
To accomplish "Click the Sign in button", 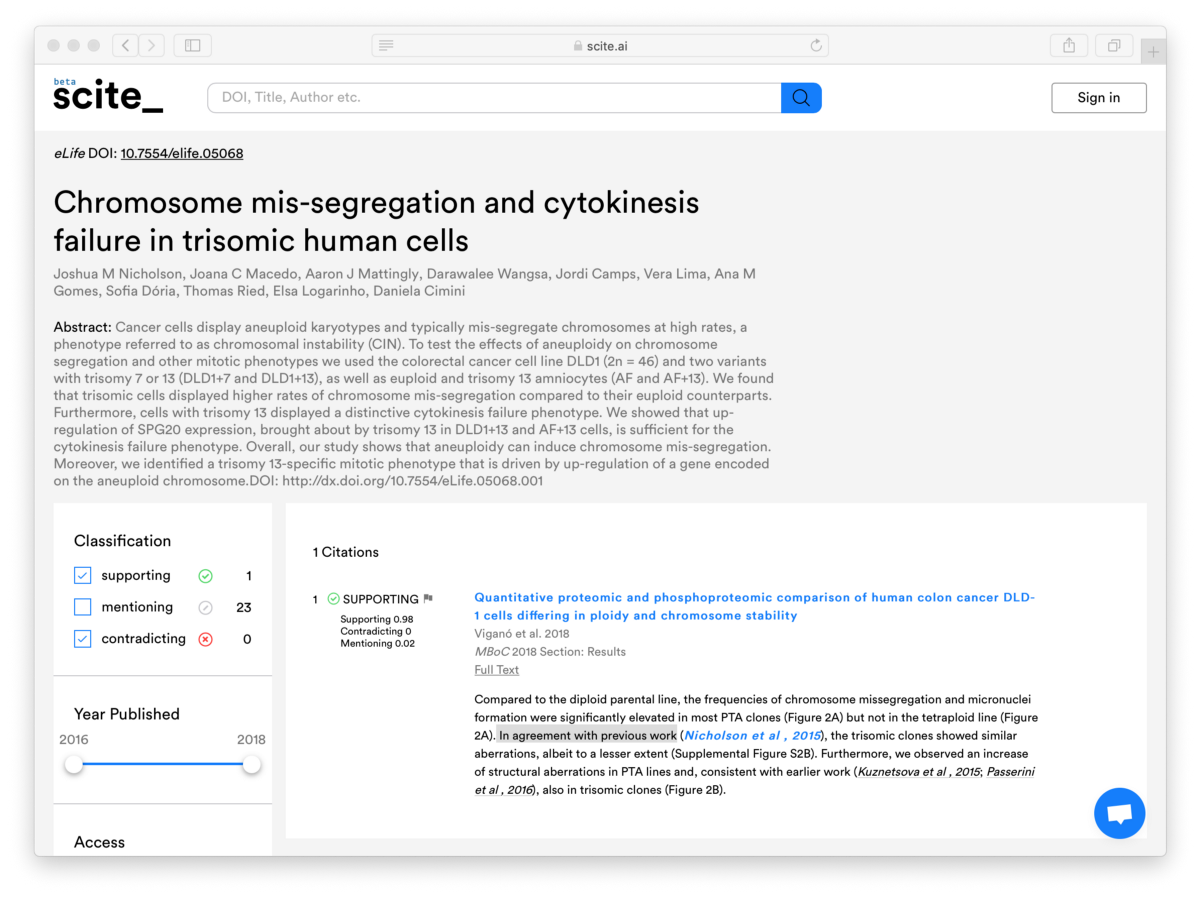I will click(x=1098, y=97).
